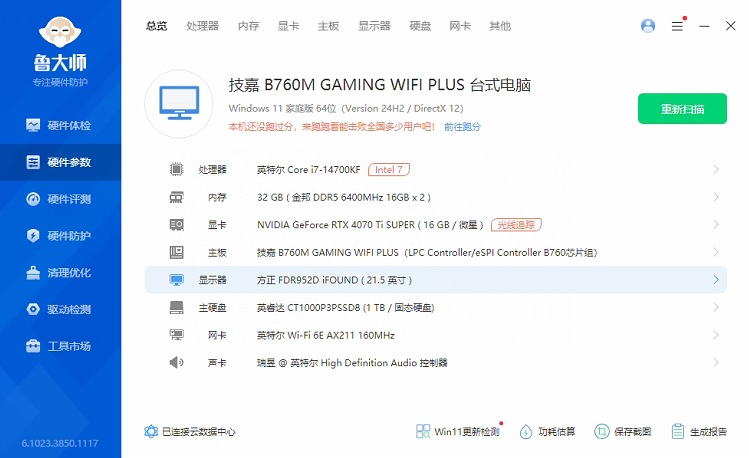Screen dimensions: 749x458
Task: Expand the 显示器 row chevron
Action: (716, 280)
